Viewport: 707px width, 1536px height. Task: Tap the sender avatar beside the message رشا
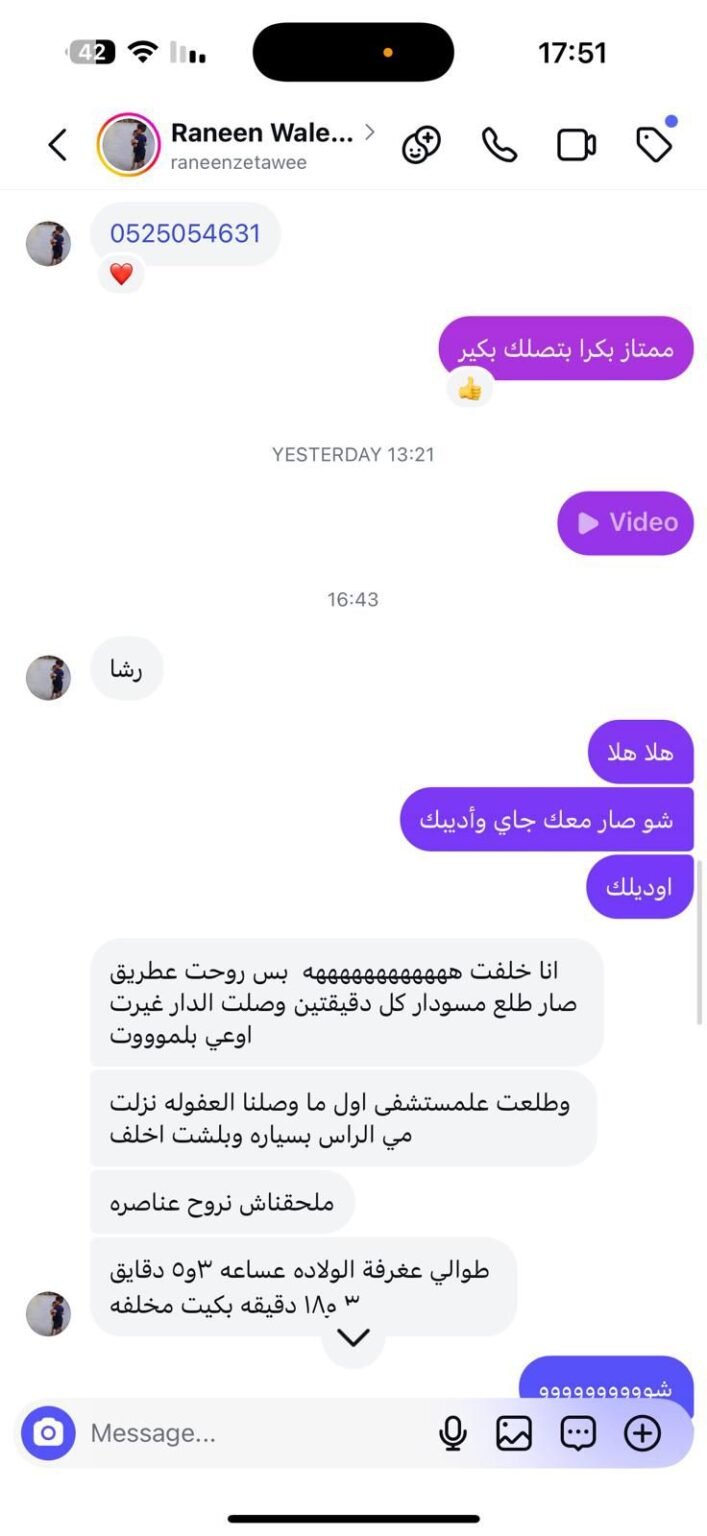pyautogui.click(x=48, y=677)
